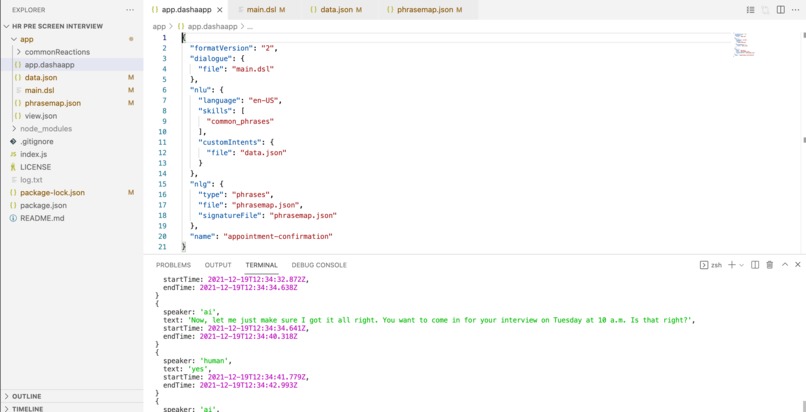Add a new terminal with plus icon

732,265
